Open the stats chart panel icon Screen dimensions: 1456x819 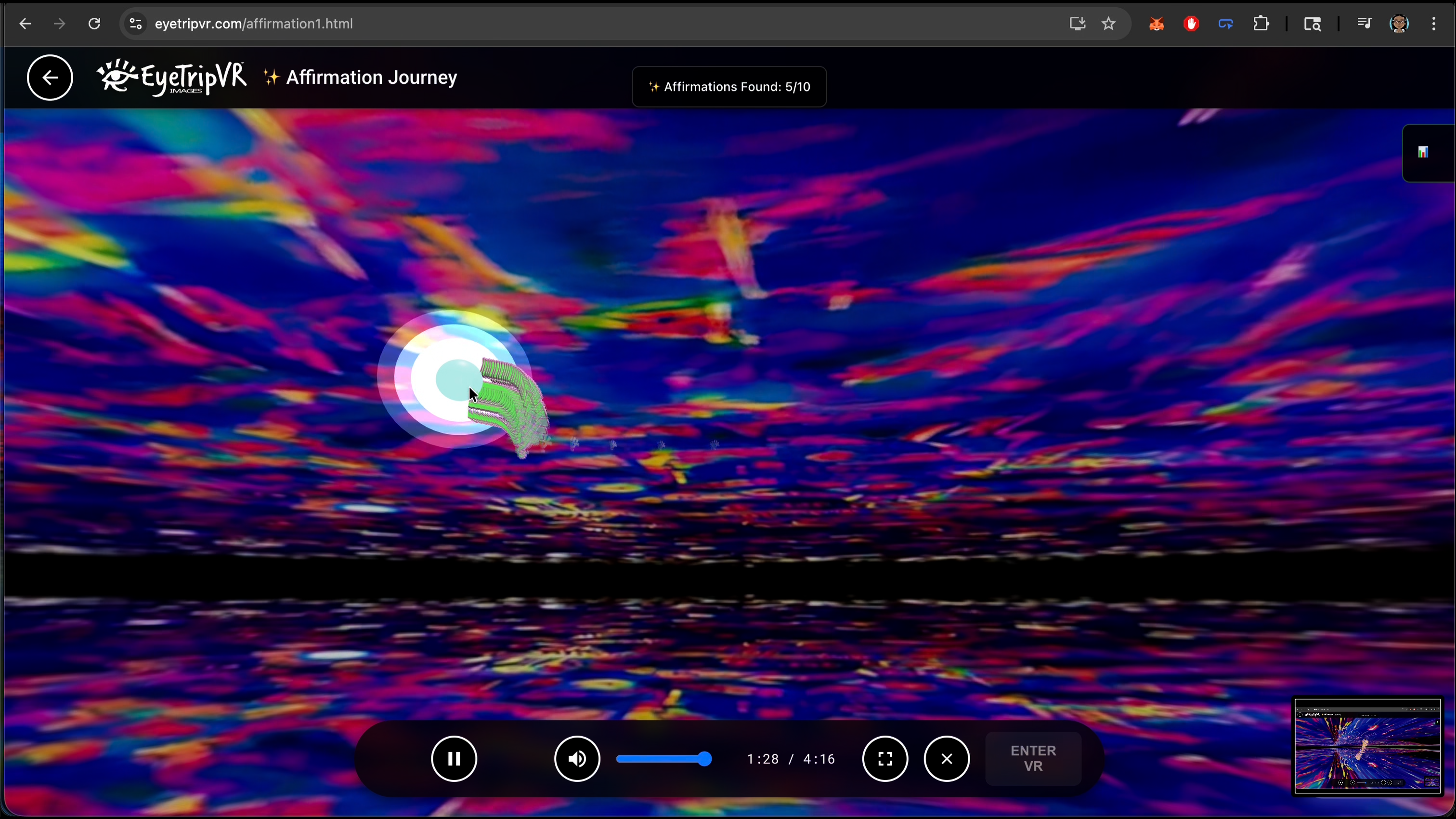point(1423,152)
